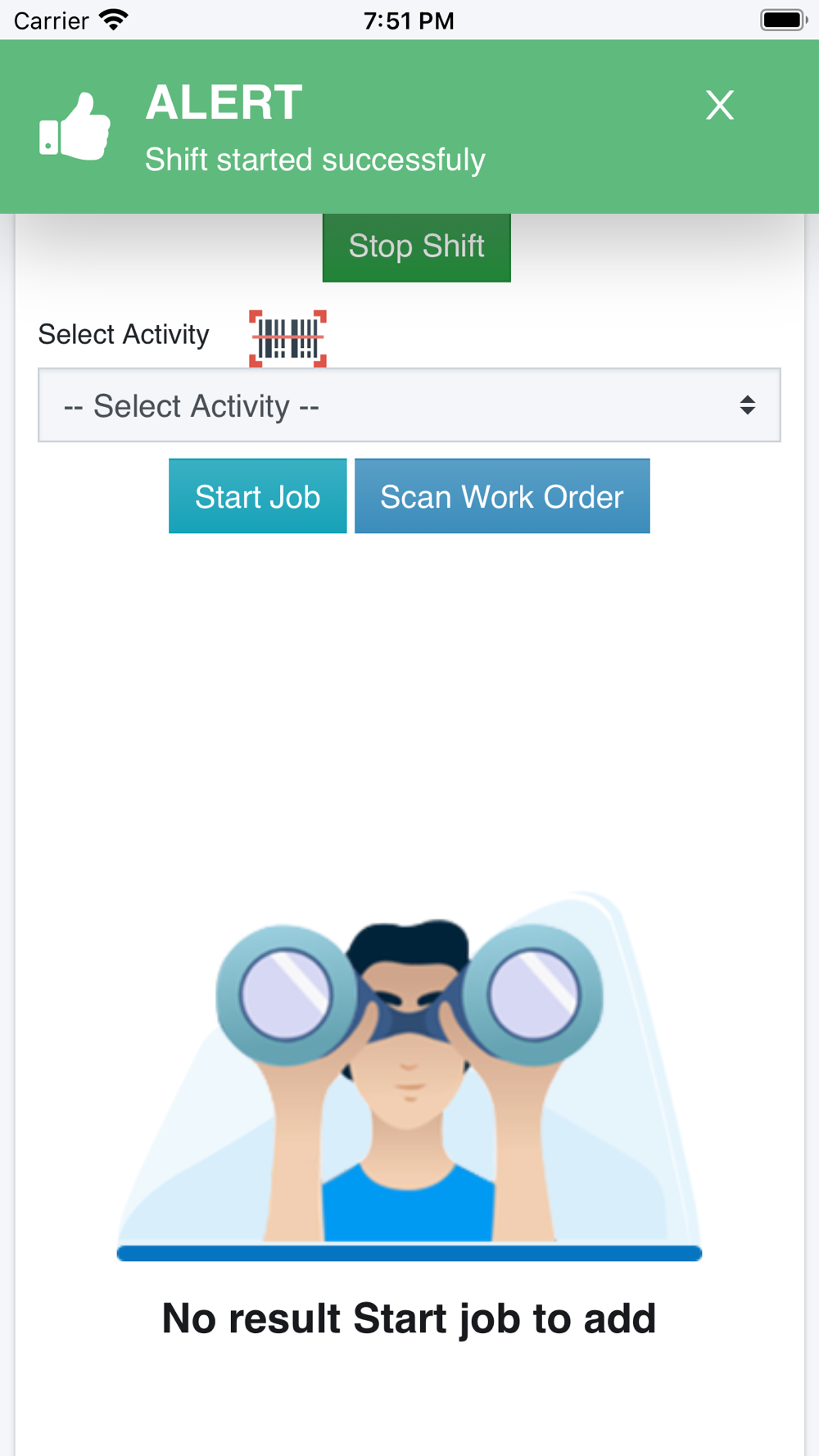The image size is (819, 1456).
Task: Tap the Scan Work Order button
Action: (502, 496)
